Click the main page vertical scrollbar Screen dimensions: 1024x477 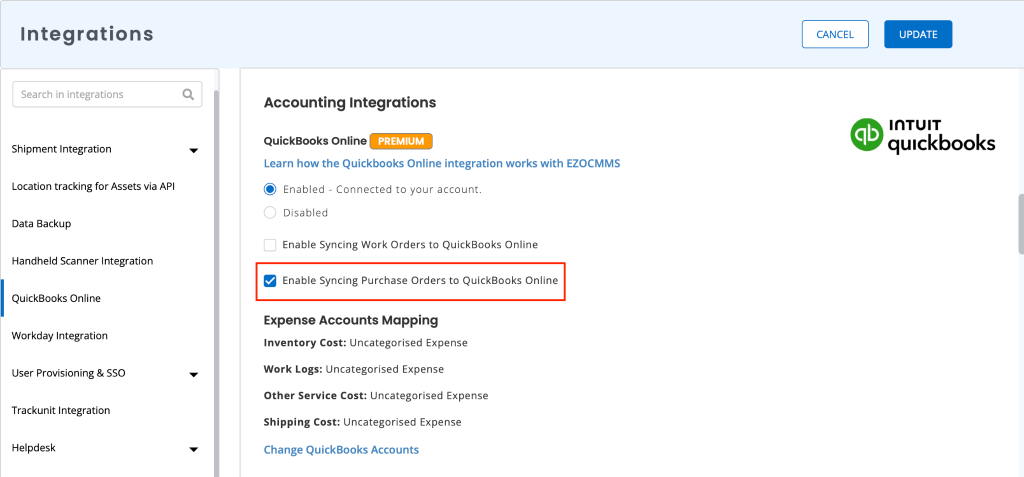point(1021,223)
